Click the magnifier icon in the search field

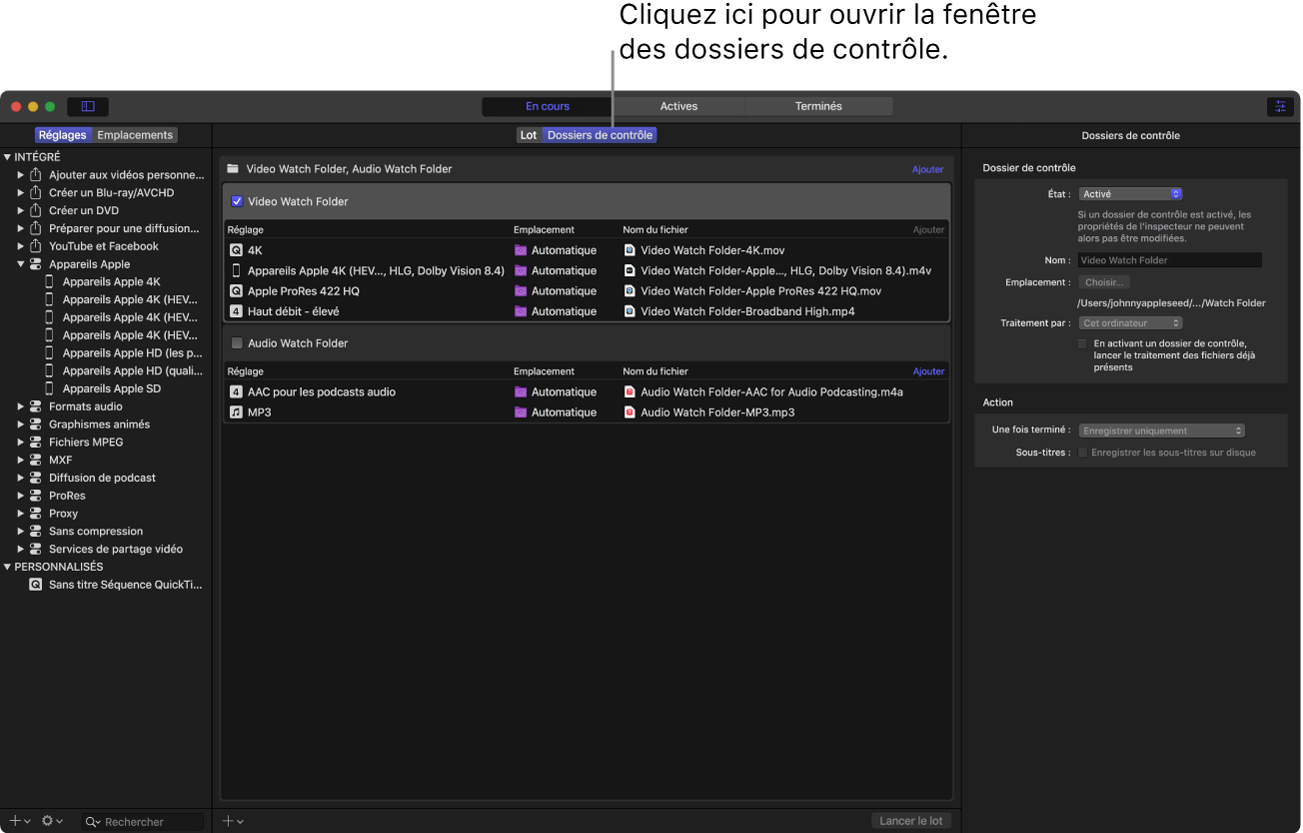click(x=90, y=821)
